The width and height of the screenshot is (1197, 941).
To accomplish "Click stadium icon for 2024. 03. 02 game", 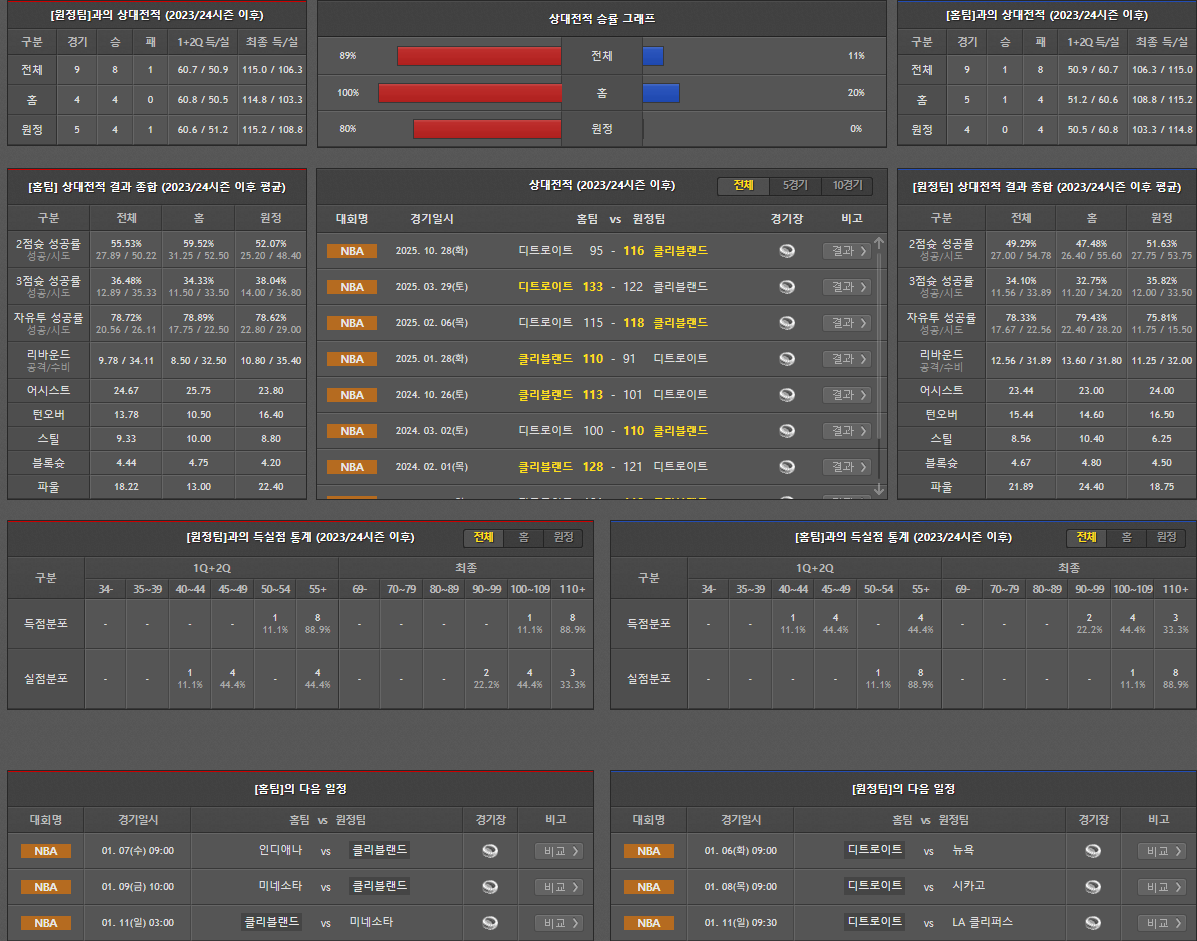I will 787,431.
